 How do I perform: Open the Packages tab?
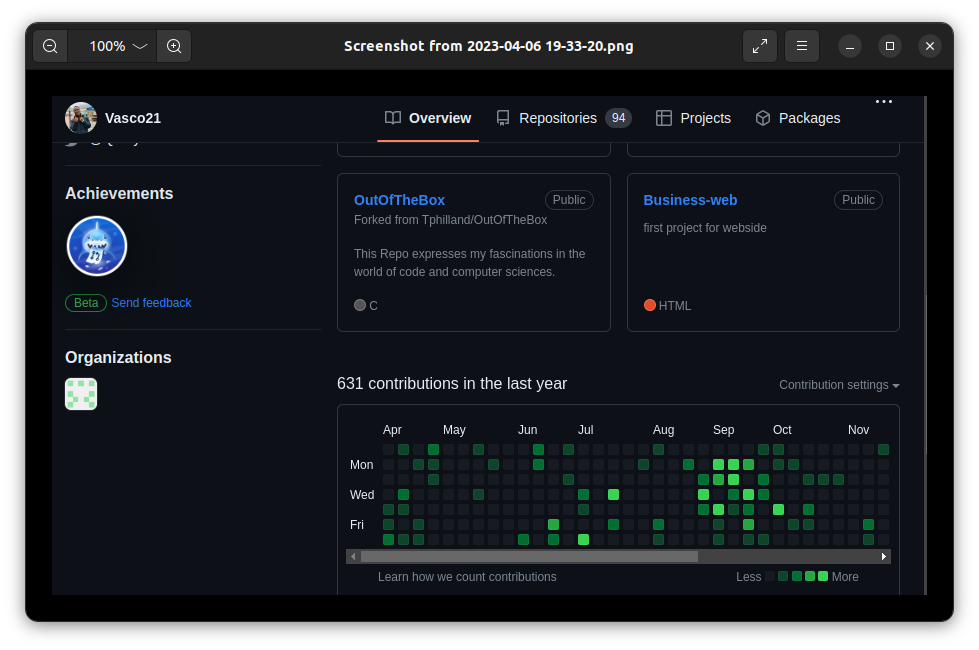797,118
